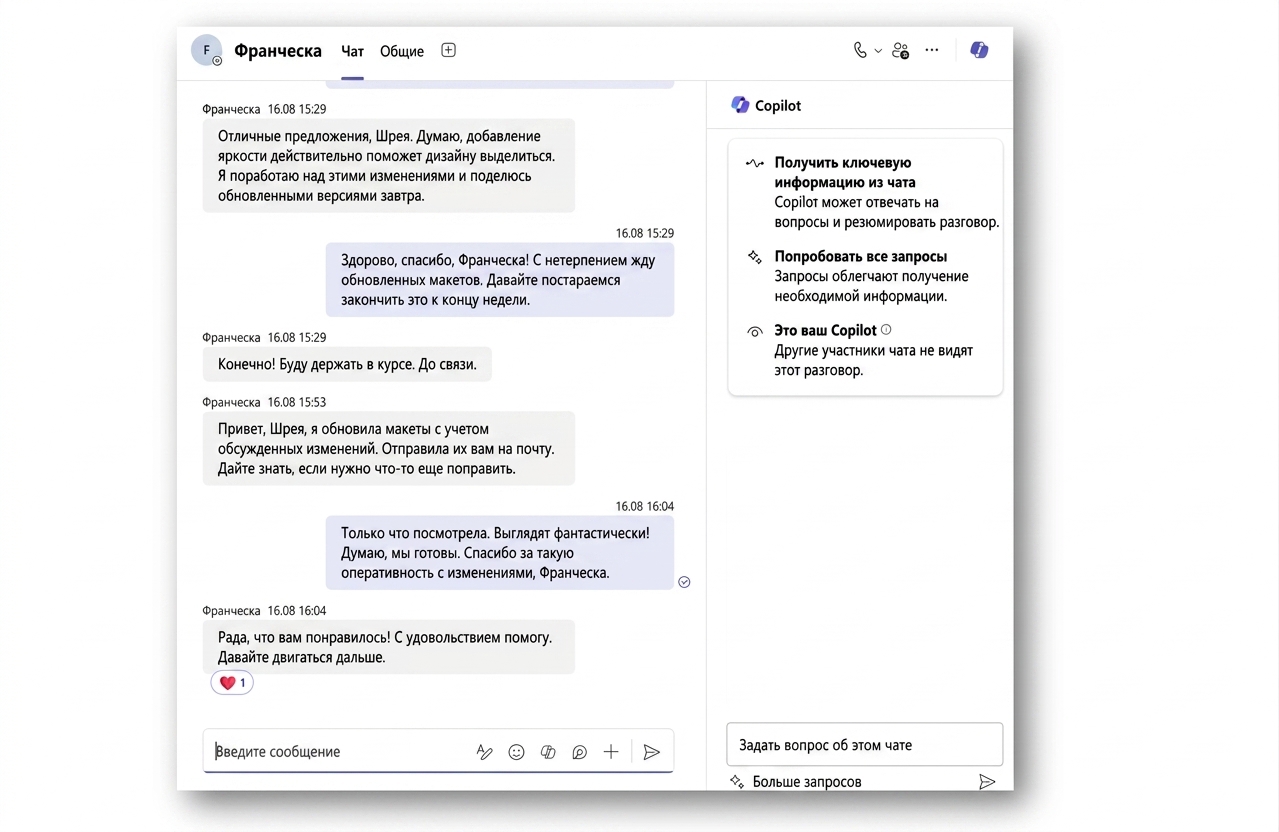The width and height of the screenshot is (1279, 832).
Task: Start an audio call with the phone icon
Action: pyautogui.click(x=860, y=50)
